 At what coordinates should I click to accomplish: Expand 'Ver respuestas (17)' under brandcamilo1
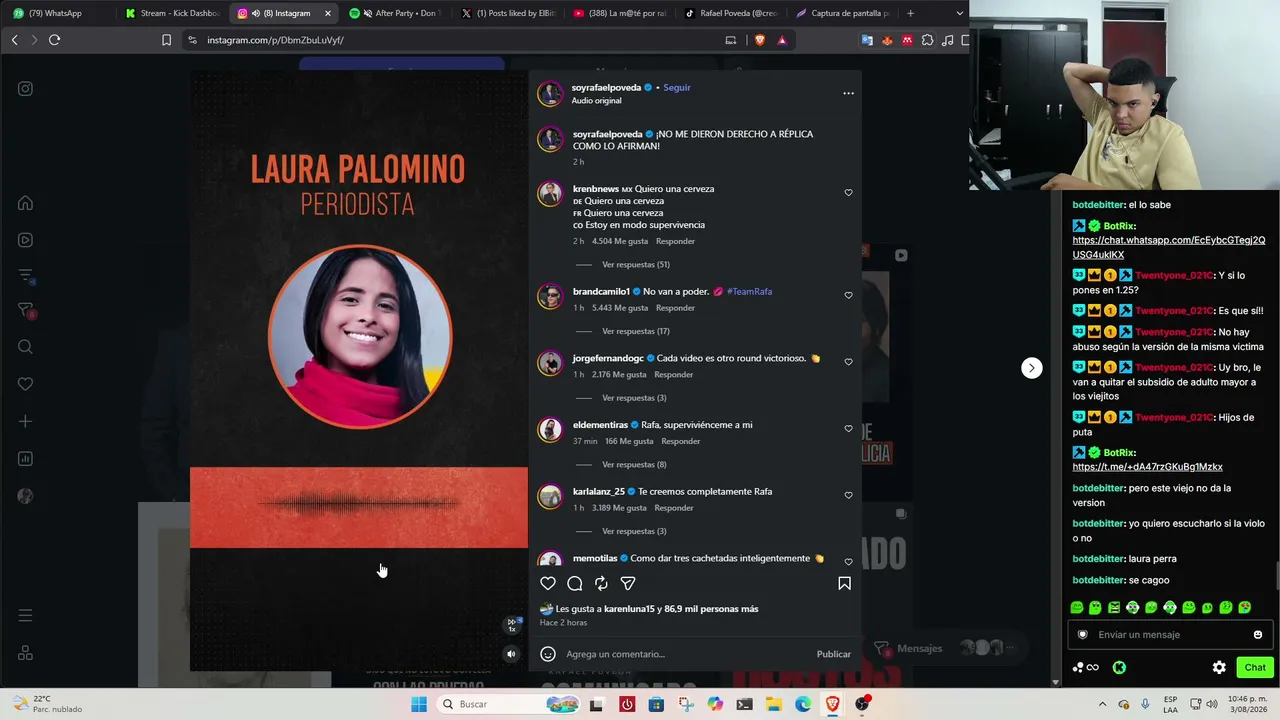point(636,331)
